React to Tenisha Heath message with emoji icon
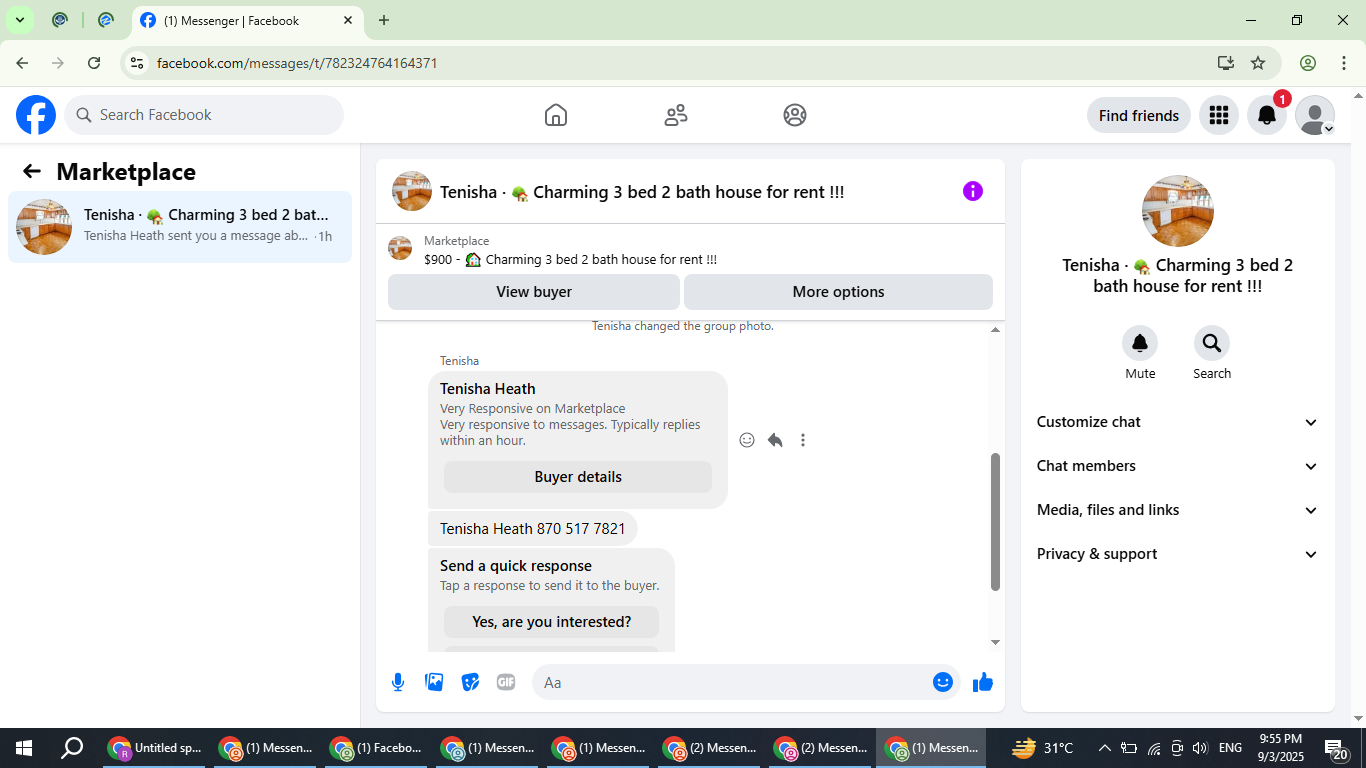This screenshot has width=1366, height=768. tap(747, 440)
